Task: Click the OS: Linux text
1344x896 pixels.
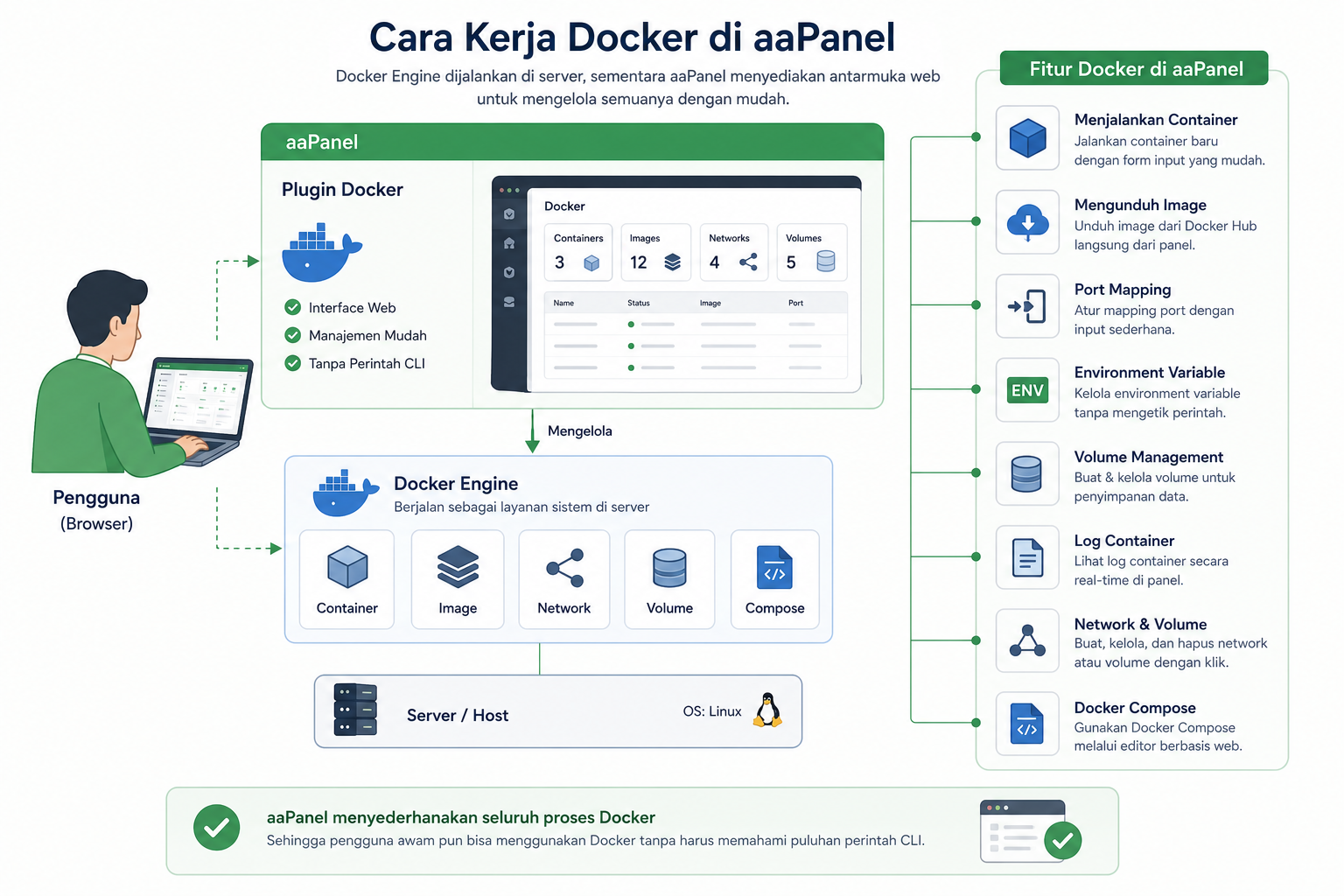Action: [x=712, y=711]
